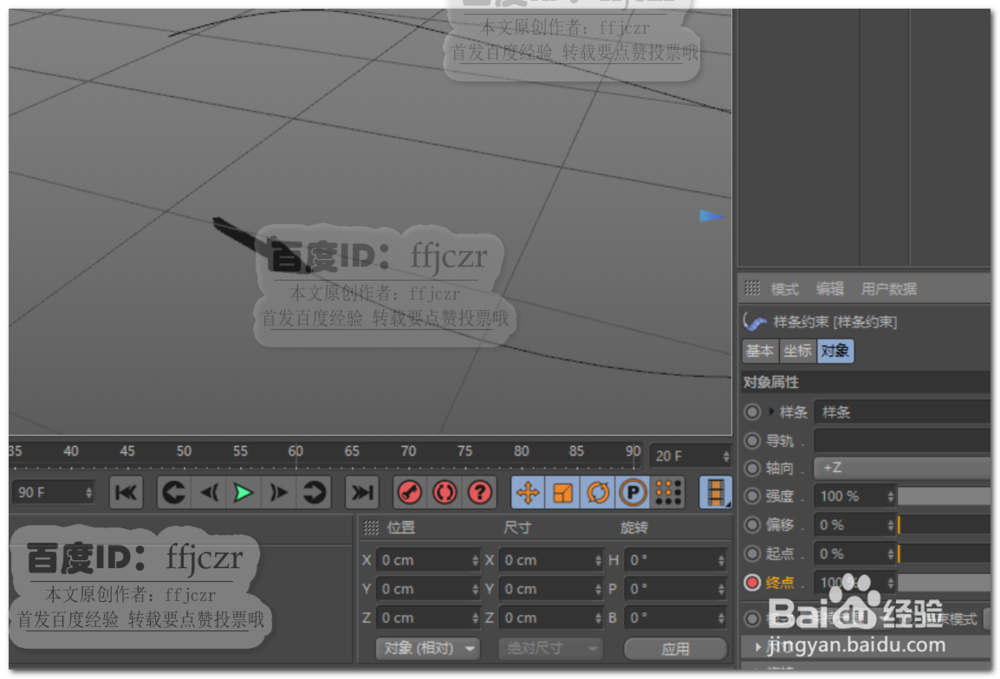
Task: Toggle keyframe circle for 偏移 parameter
Action: click(753, 525)
